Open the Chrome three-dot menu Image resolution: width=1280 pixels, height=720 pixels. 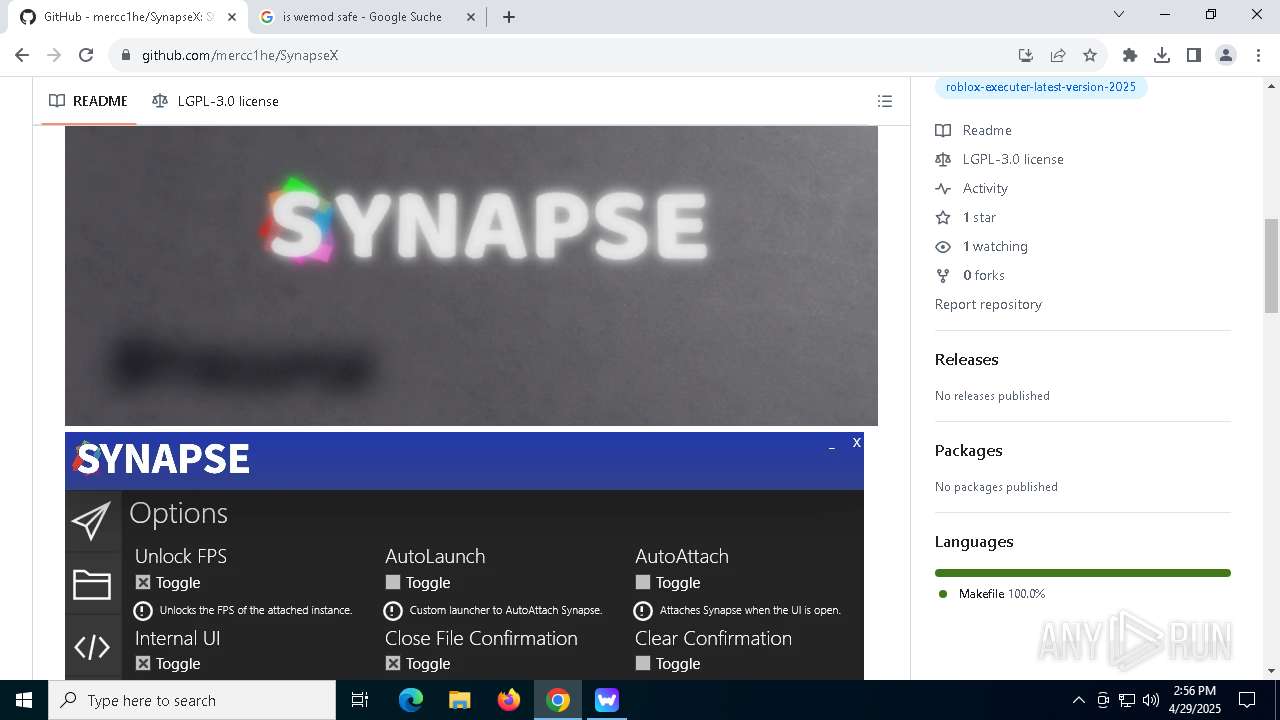point(1258,55)
